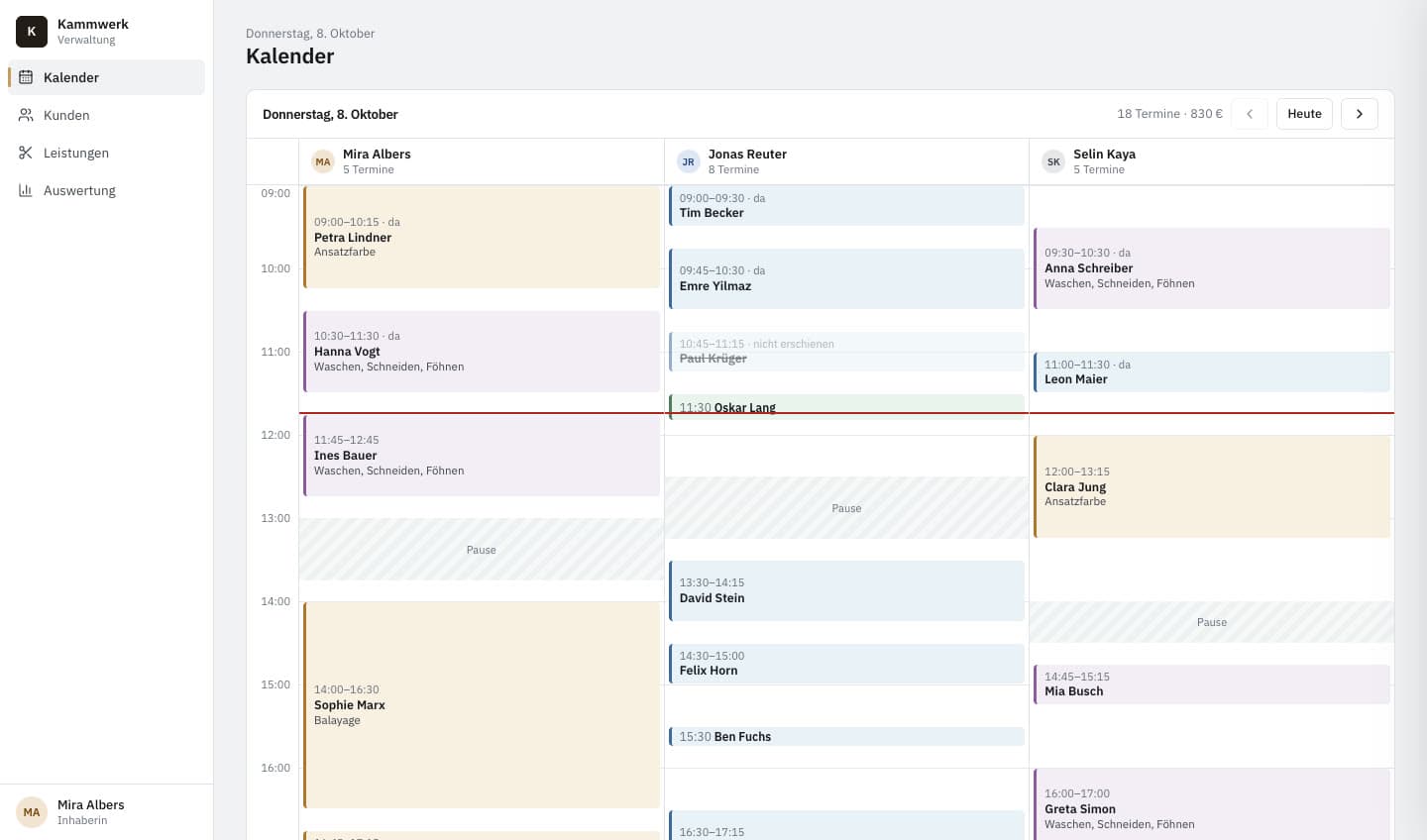Open Greta Simon appointment
1427x840 pixels.
click(1212, 804)
